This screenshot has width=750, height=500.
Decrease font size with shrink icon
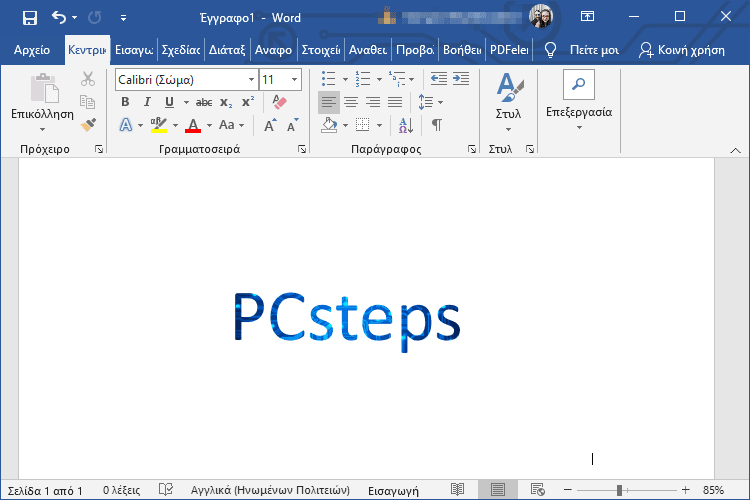(292, 125)
